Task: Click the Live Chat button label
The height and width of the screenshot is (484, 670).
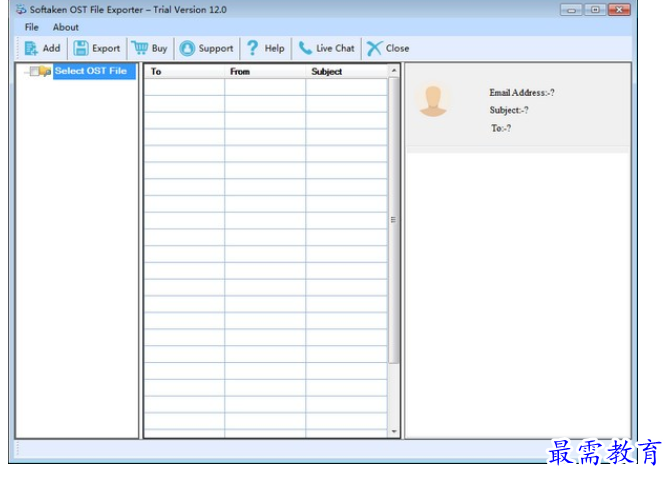Action: pyautogui.click(x=335, y=48)
